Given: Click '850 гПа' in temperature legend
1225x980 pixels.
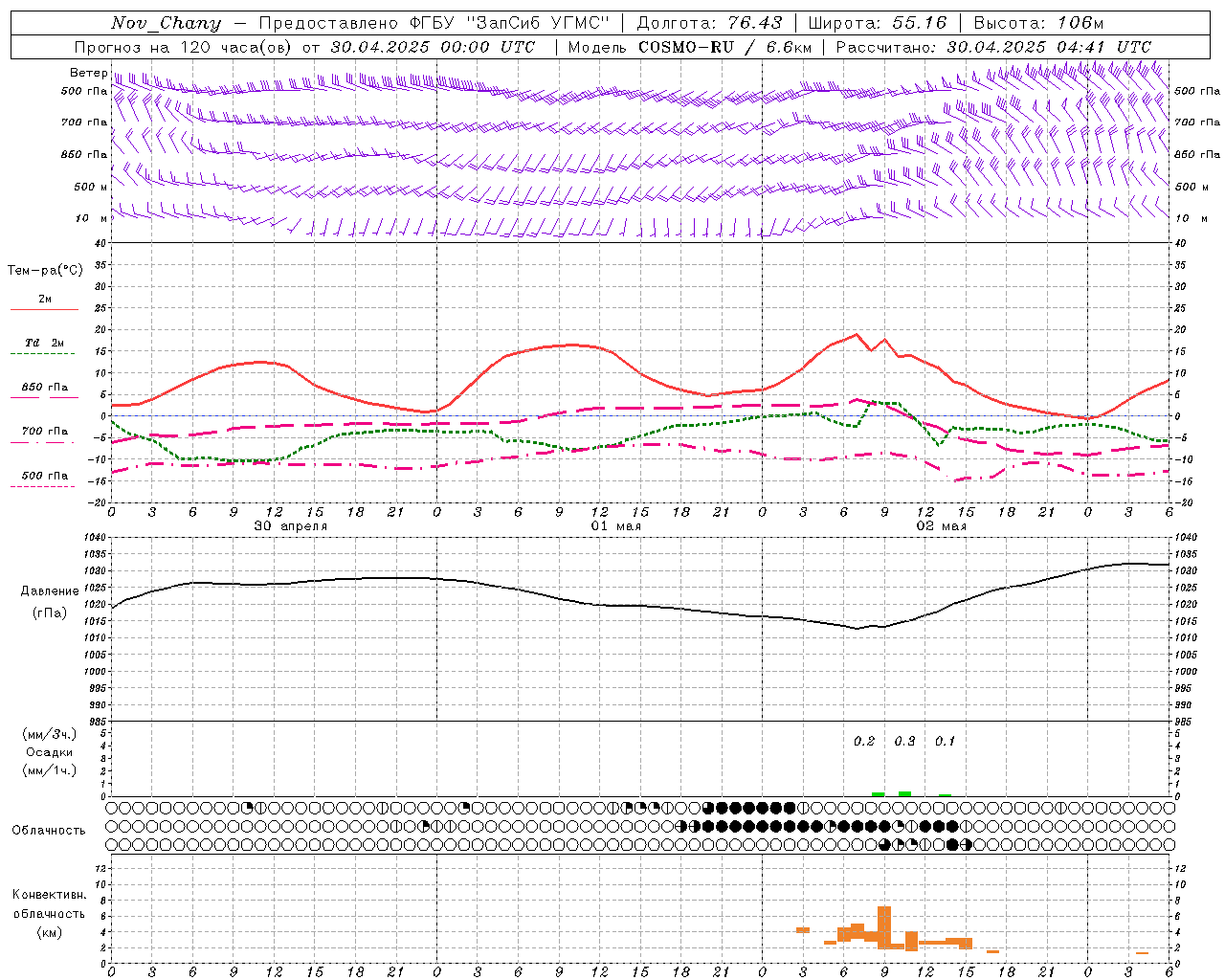Looking at the screenshot, I should (44, 387).
